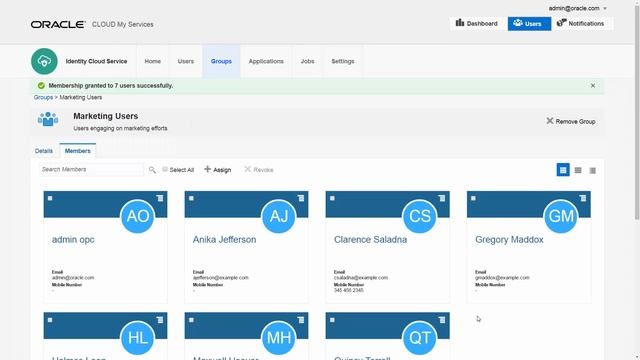Click the QT avatar circle

click(420, 338)
